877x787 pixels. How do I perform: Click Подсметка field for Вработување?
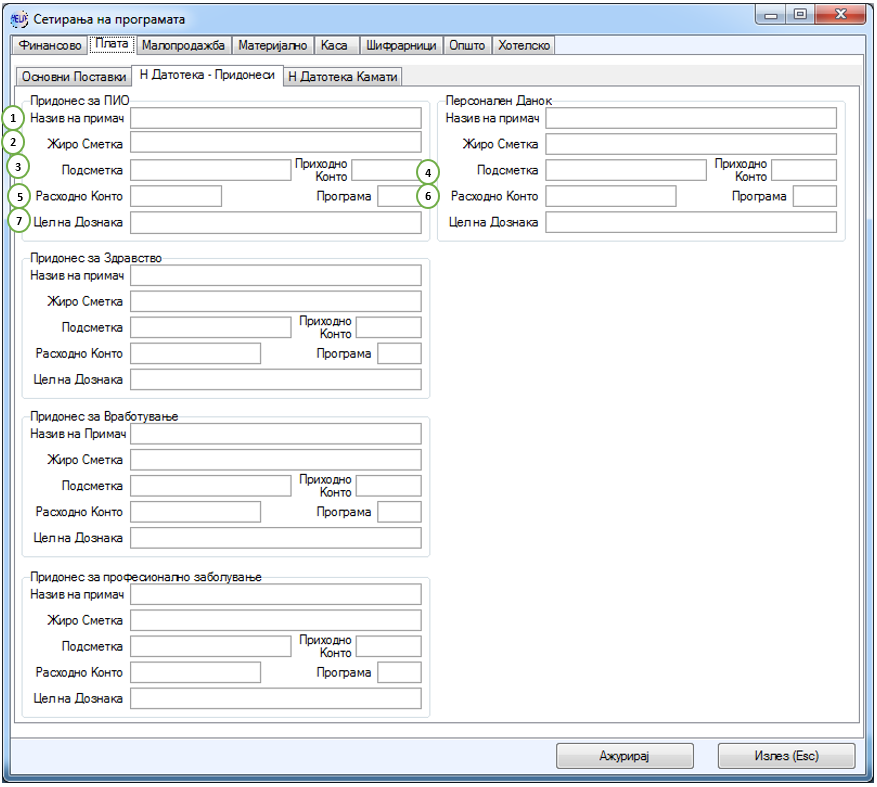(211, 486)
